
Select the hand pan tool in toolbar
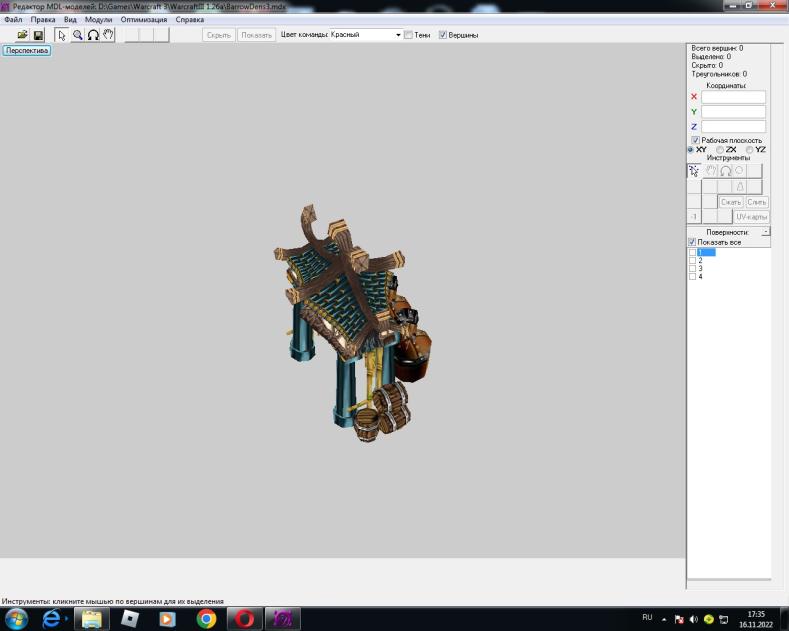tap(108, 35)
